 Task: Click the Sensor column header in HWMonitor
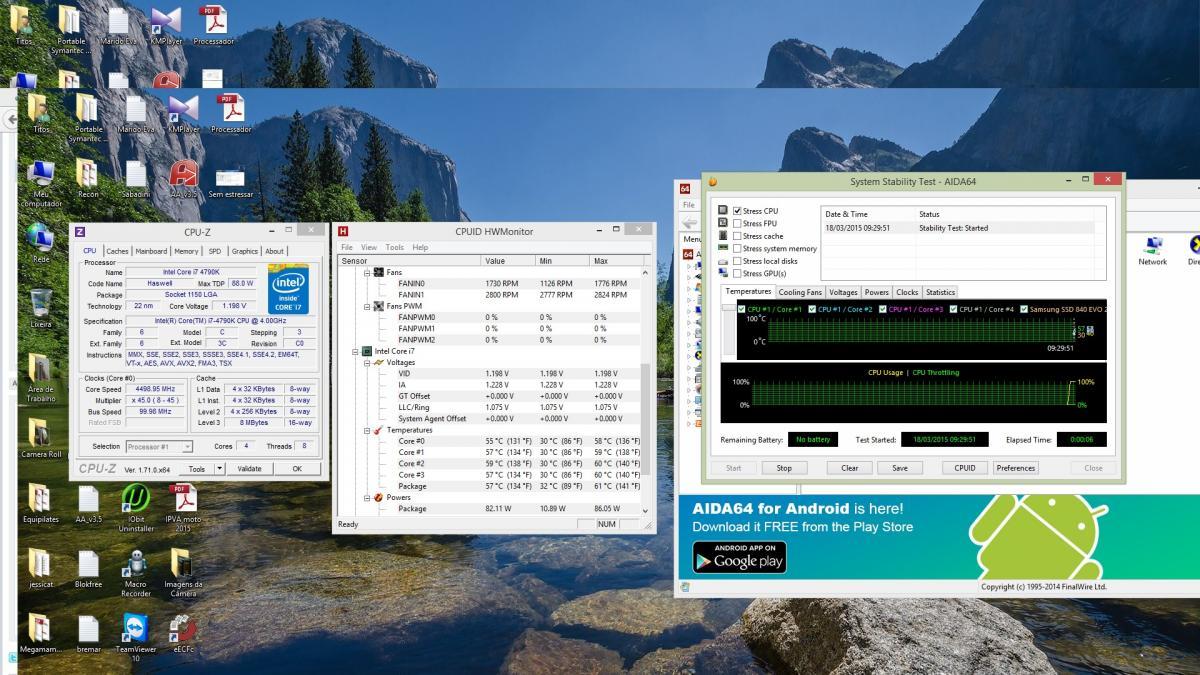409,260
